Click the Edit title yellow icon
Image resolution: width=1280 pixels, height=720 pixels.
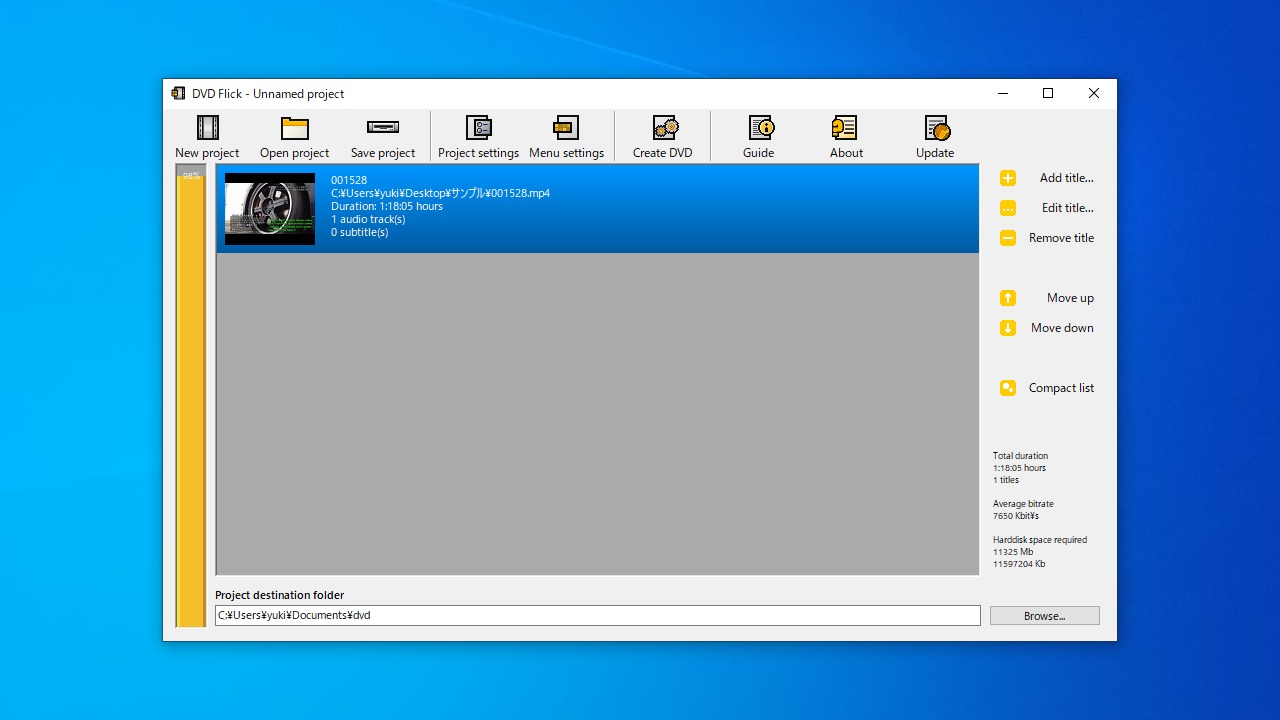tap(1008, 208)
